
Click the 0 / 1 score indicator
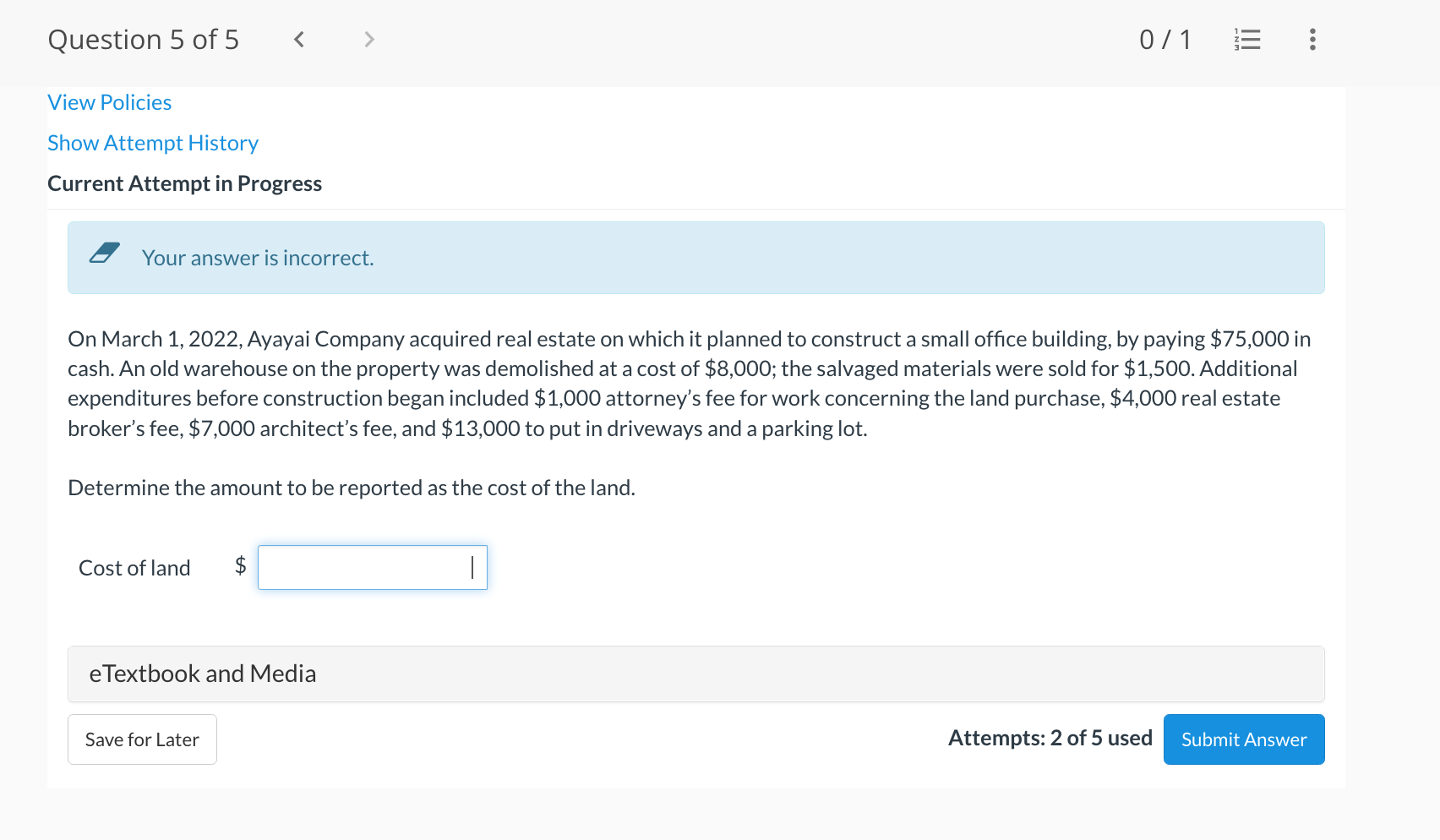point(1166,39)
